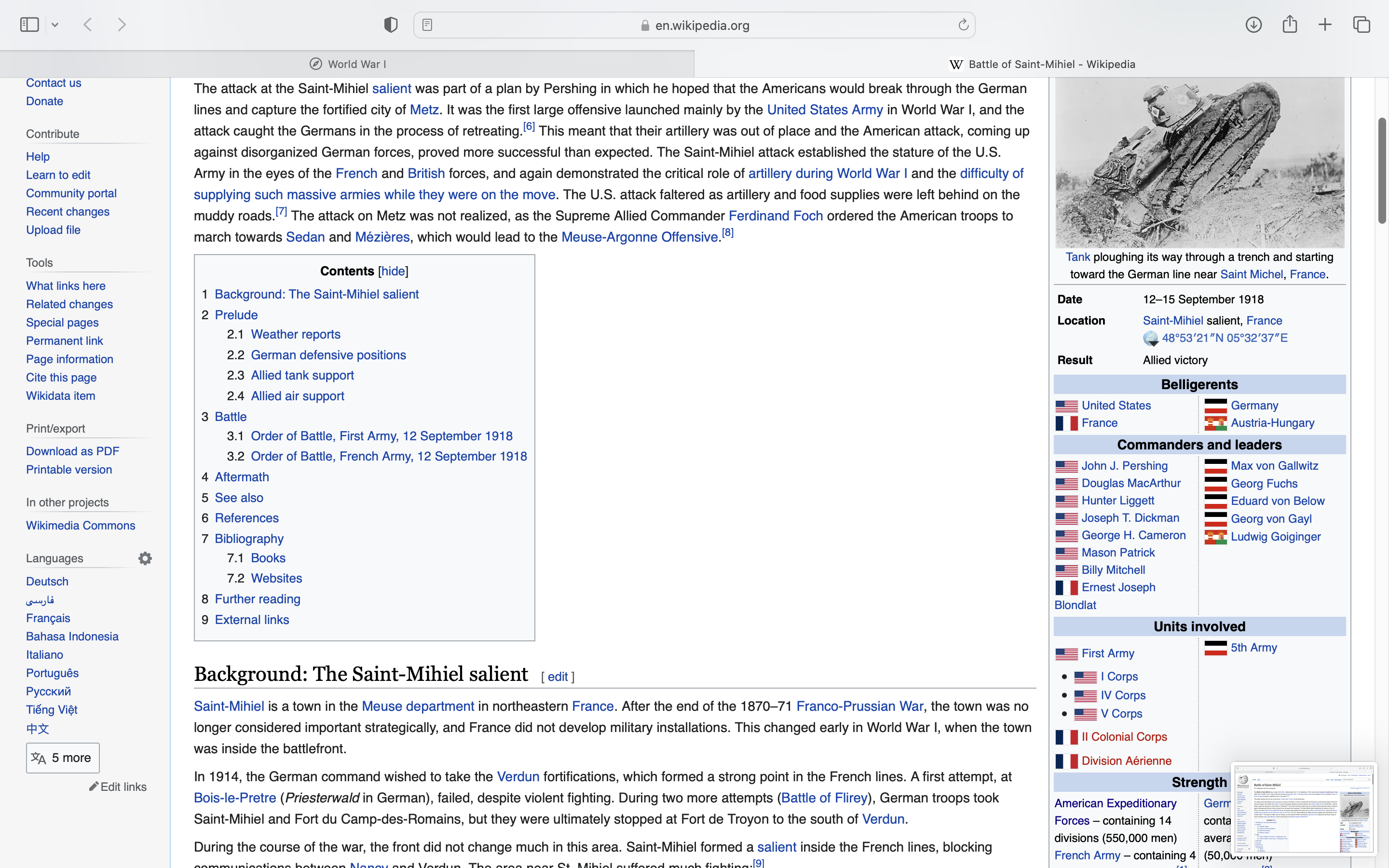Show tab overview icon

(1362, 25)
